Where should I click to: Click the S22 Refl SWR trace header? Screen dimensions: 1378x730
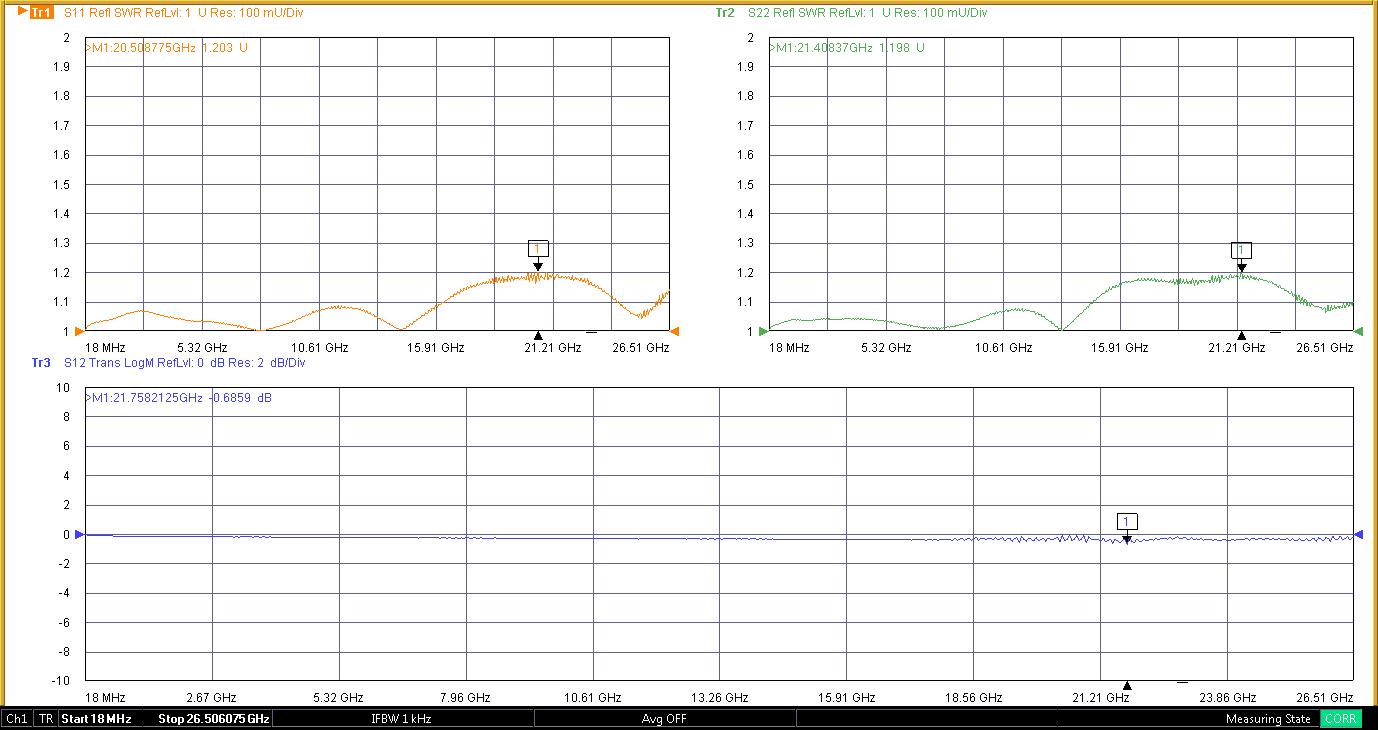pyautogui.click(x=867, y=13)
